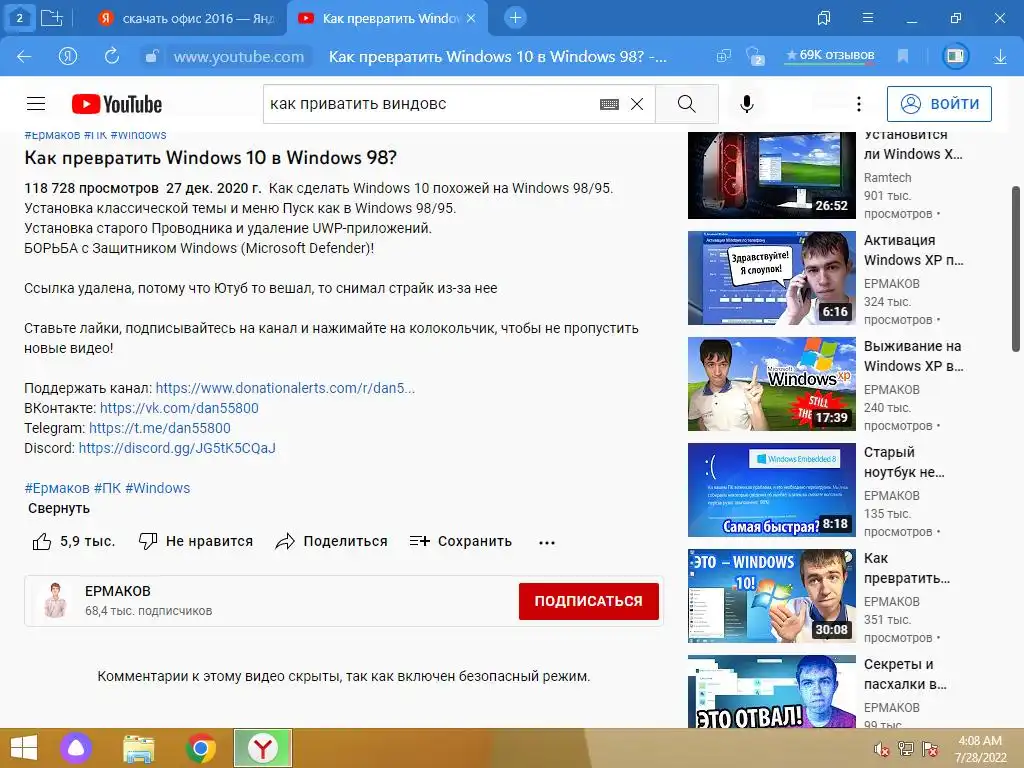
Task: Open the ЕРМАКОВ channel name link
Action: 118,591
